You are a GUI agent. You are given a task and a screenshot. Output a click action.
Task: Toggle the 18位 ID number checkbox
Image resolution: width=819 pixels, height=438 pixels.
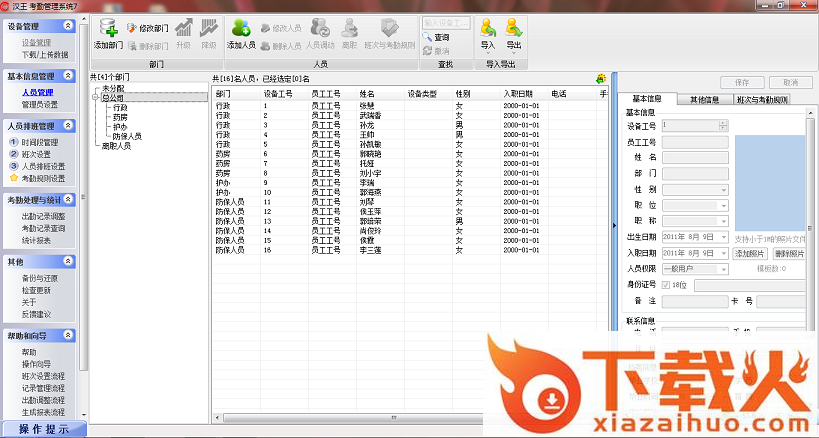(665, 285)
